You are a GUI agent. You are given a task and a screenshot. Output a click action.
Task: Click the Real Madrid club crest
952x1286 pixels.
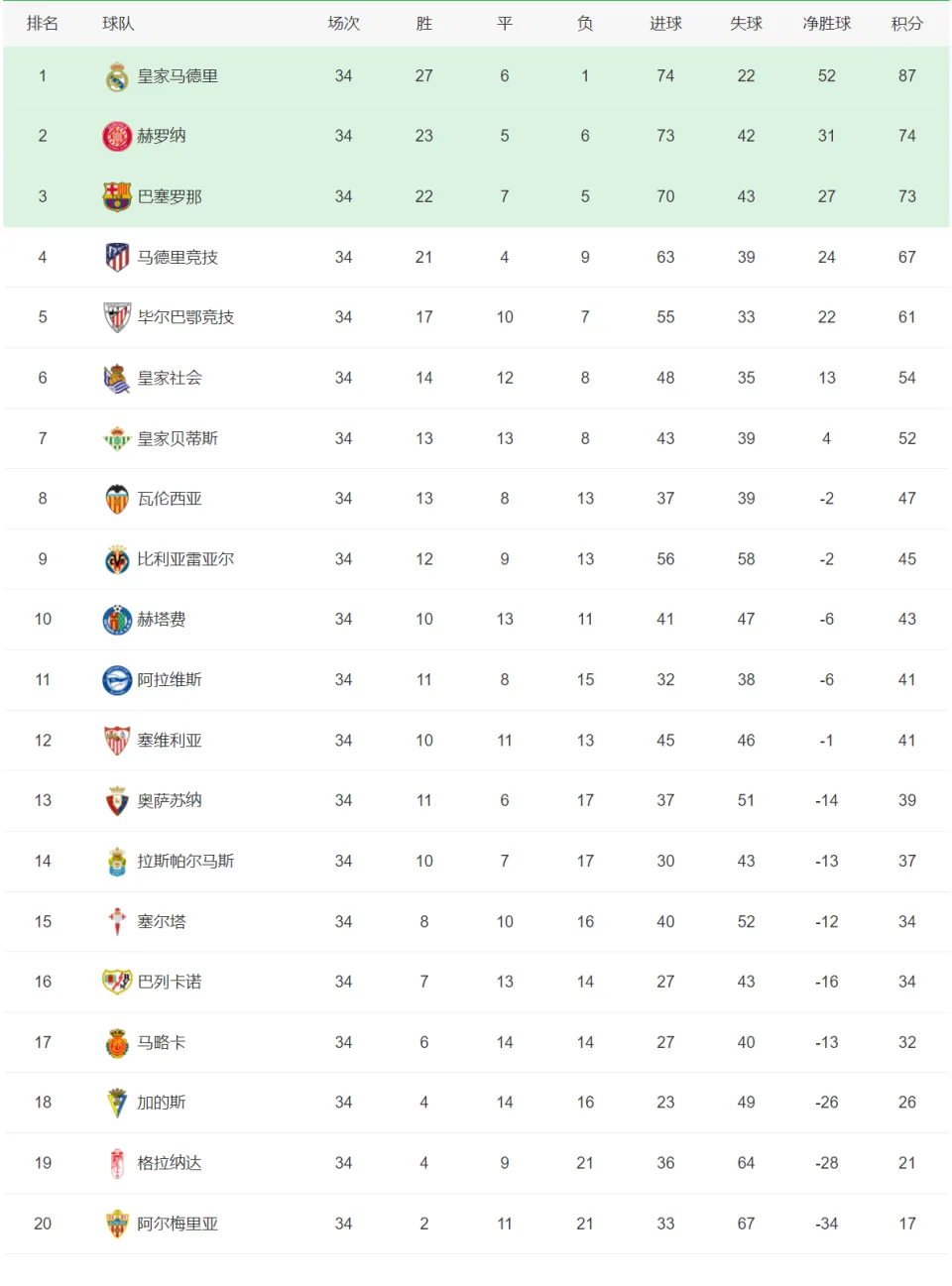coord(117,76)
